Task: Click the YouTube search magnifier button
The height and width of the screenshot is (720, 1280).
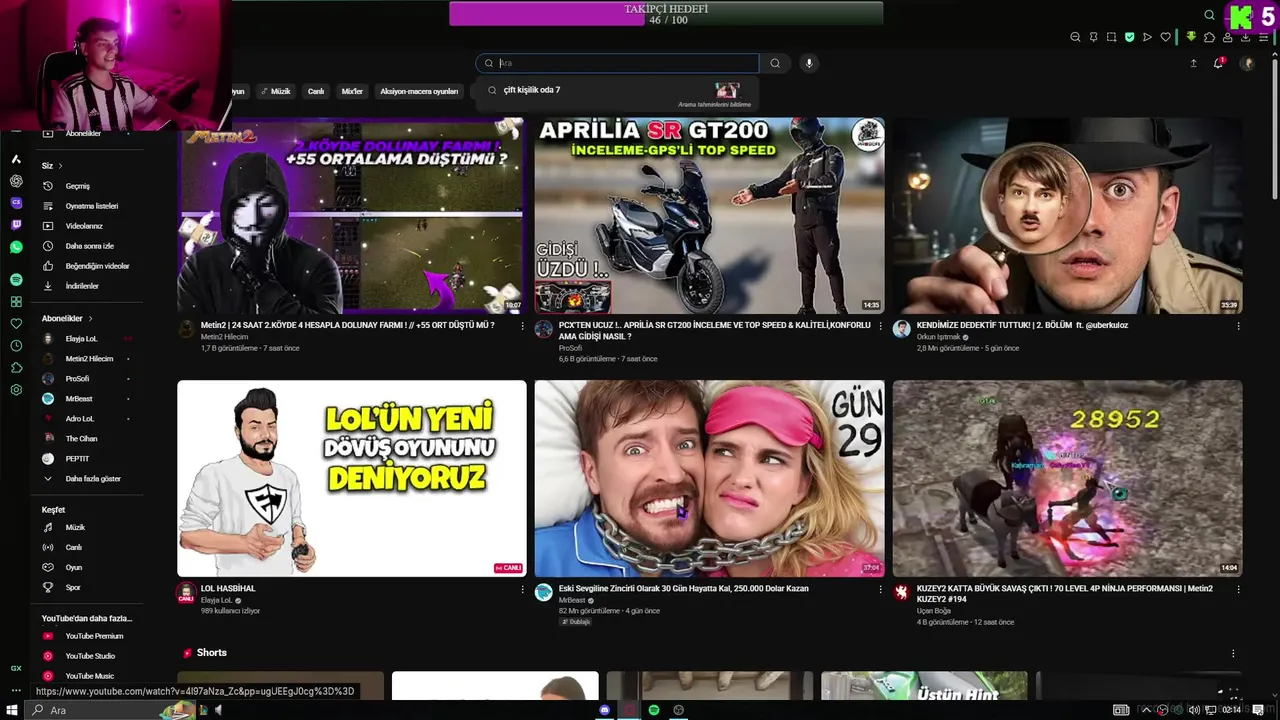Action: click(x=775, y=63)
